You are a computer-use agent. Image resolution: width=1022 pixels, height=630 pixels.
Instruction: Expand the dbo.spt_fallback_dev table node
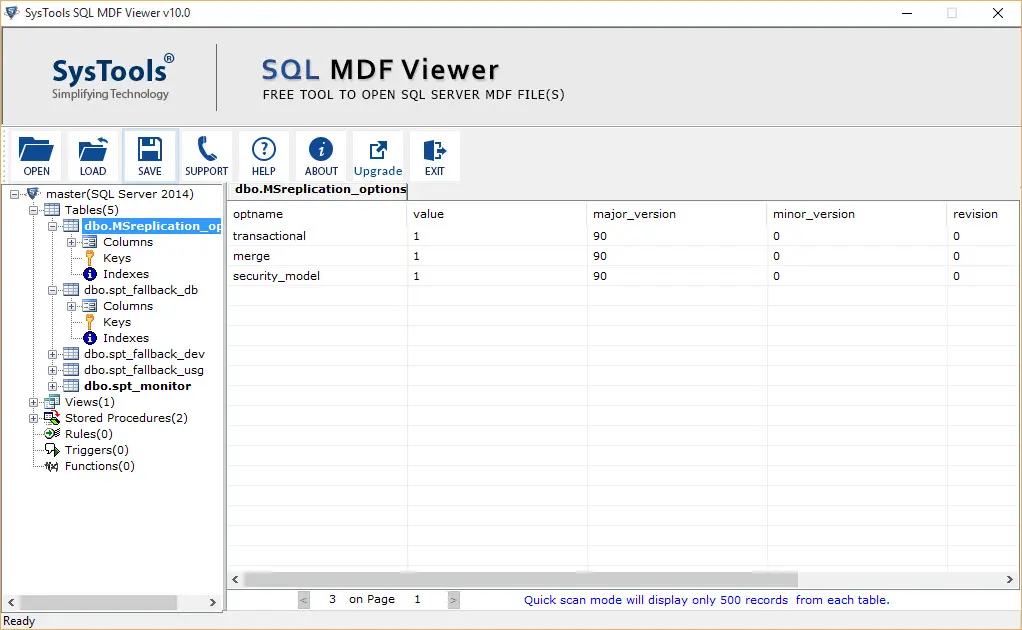53,354
